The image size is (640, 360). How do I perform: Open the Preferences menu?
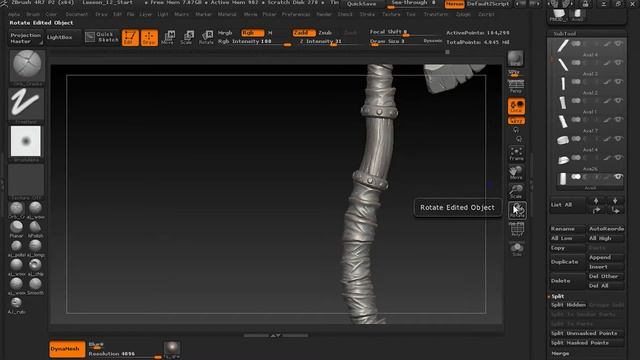(x=296, y=14)
